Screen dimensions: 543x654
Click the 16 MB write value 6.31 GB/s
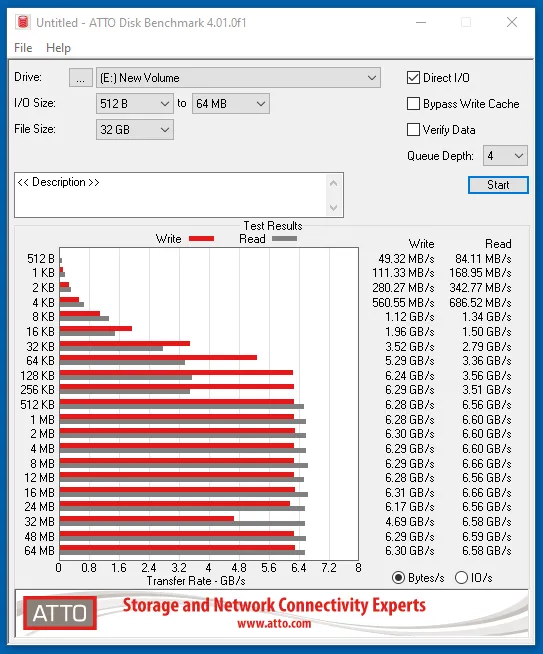(x=410, y=493)
